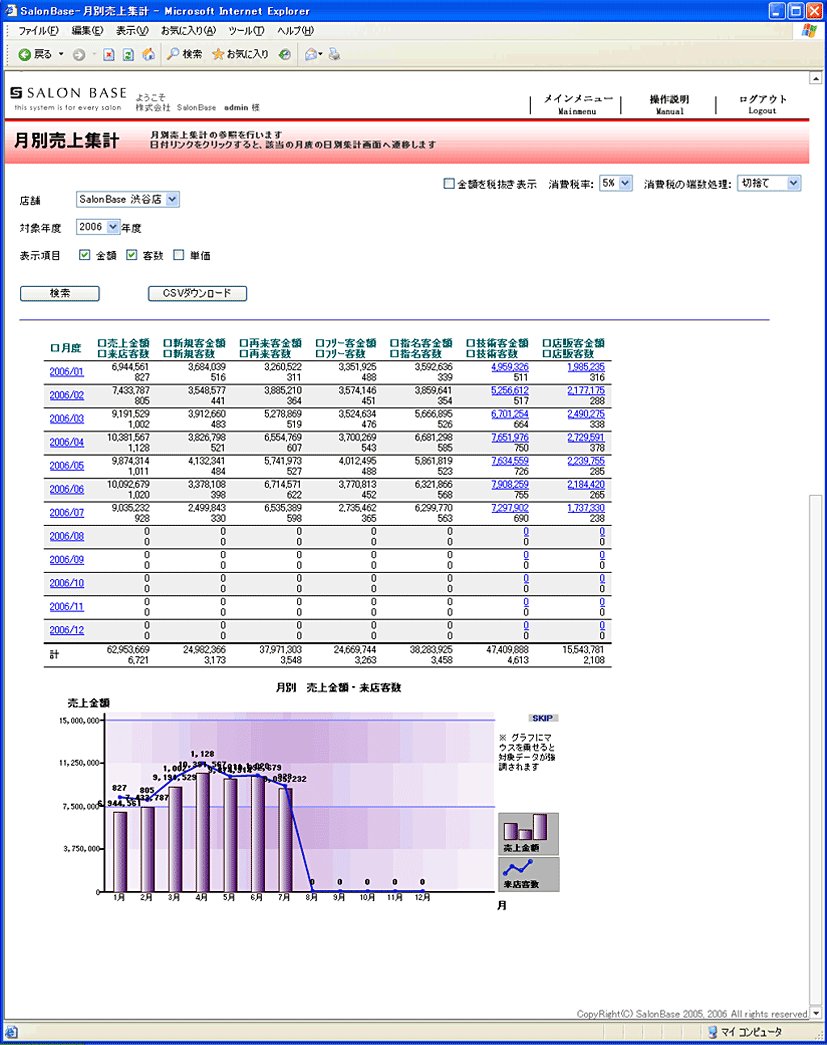
Task: Toggle the 金額を税抜き表示 checkbox
Action: [449, 183]
